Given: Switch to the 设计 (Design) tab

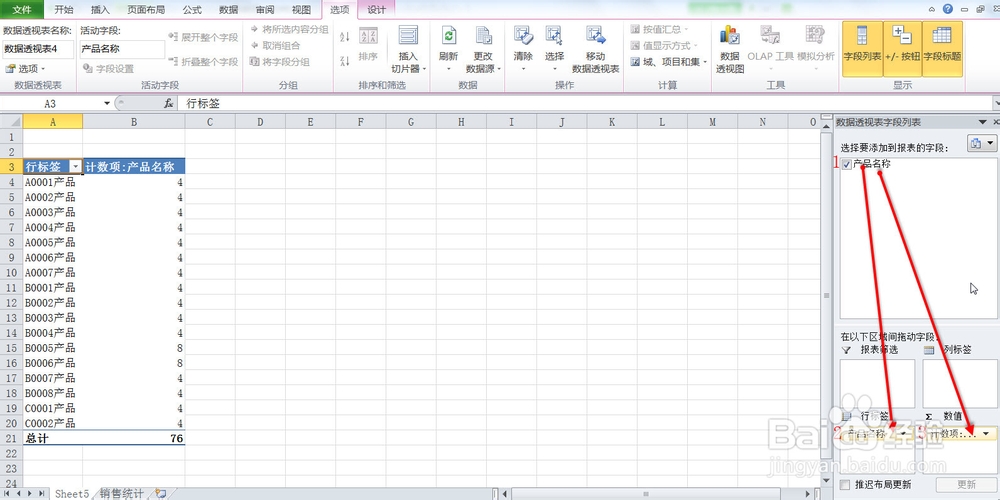Looking at the screenshot, I should click(x=376, y=10).
